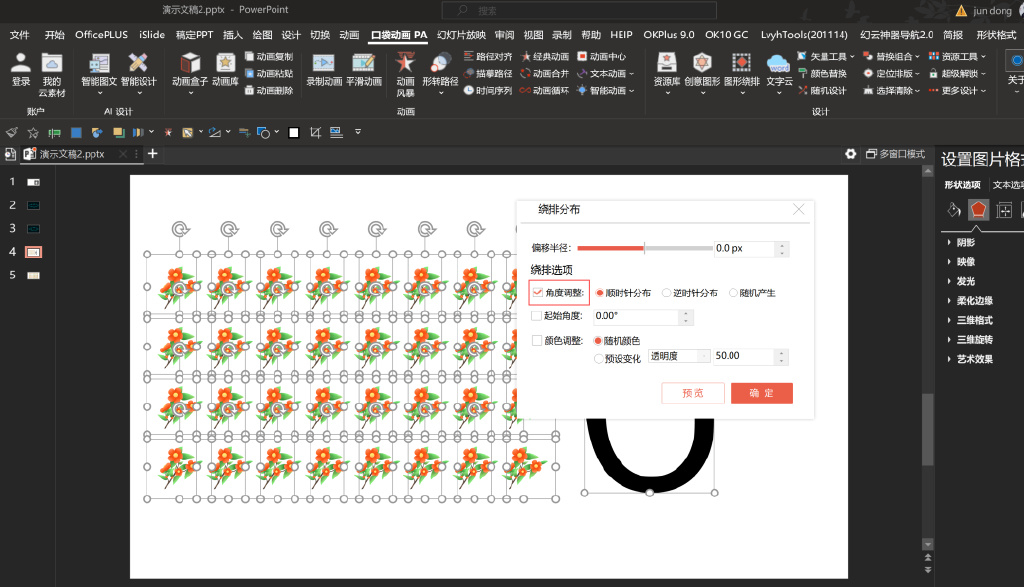Switch to 形状选项 tab in format pane
Screen dimensions: 1024x587
coord(963,185)
